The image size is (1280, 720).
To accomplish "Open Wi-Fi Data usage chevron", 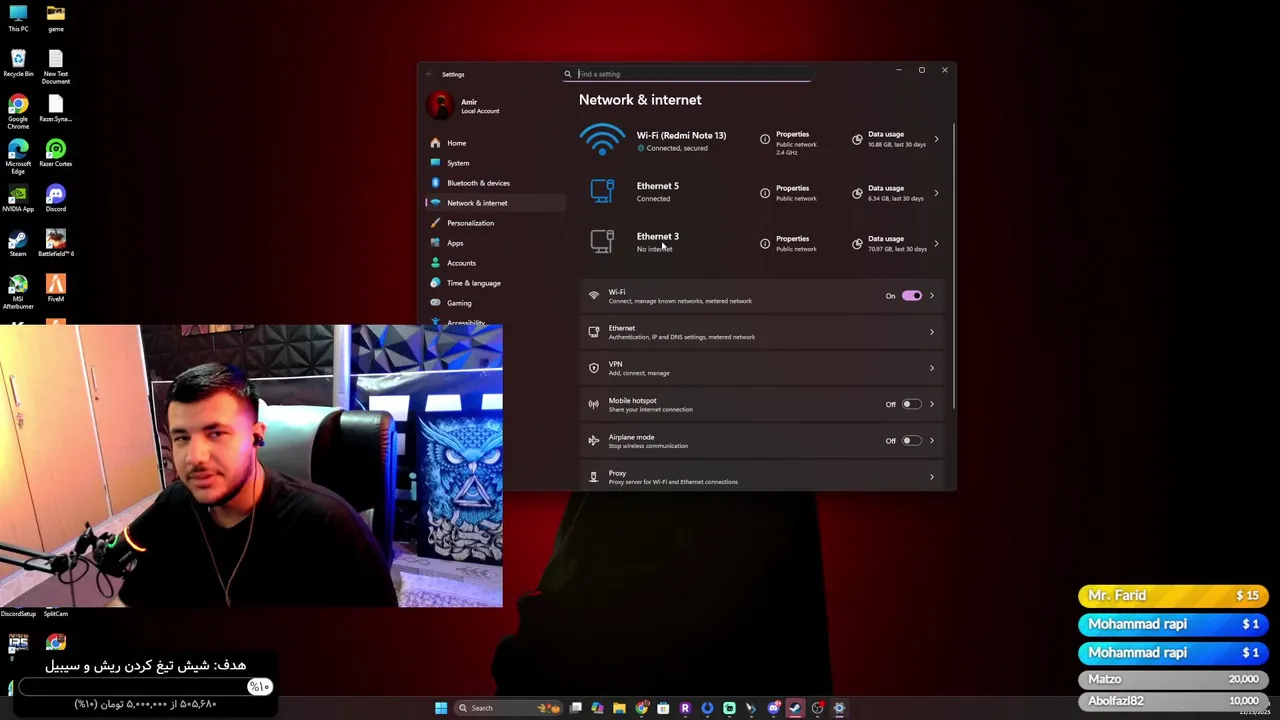I will [x=936, y=140].
